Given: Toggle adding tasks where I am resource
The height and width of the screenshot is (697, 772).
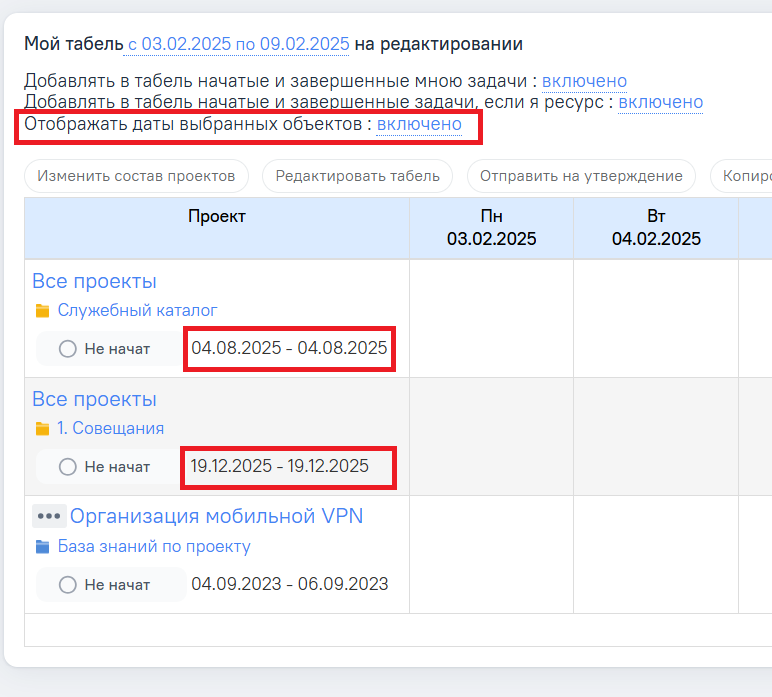Looking at the screenshot, I should [x=661, y=102].
